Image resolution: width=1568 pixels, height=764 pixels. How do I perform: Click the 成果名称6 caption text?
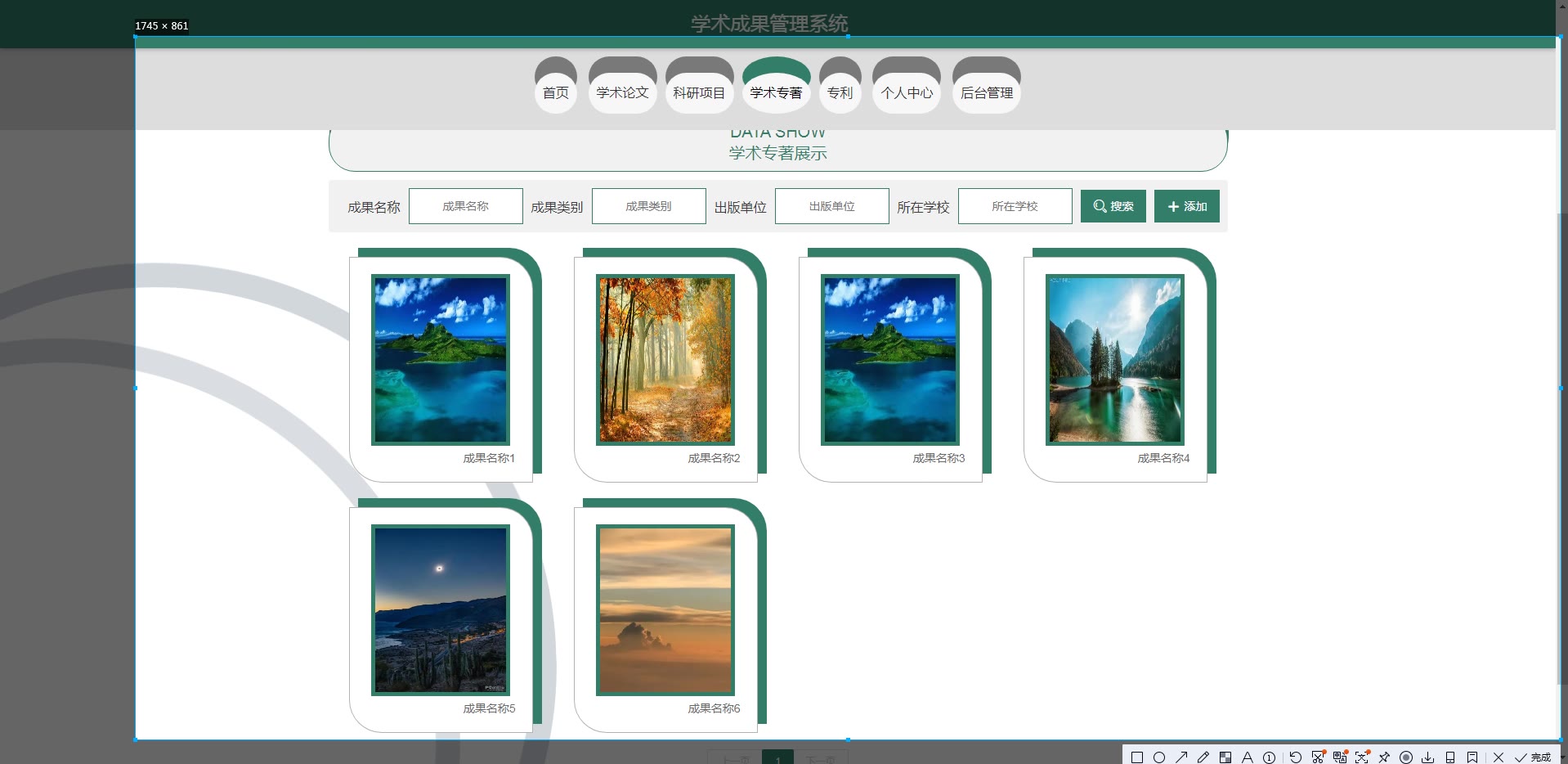pyautogui.click(x=714, y=708)
